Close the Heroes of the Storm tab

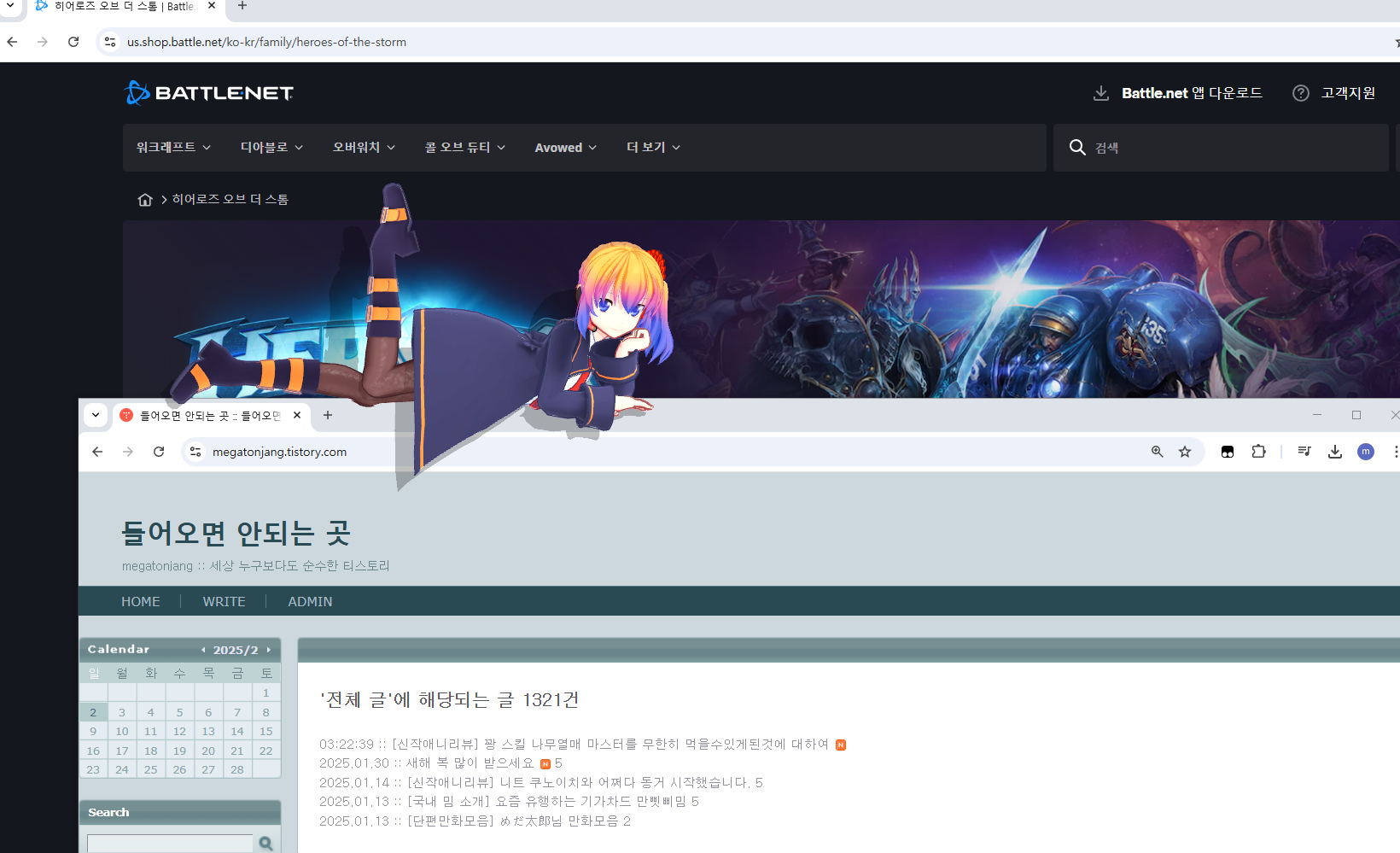pyautogui.click(x=212, y=6)
